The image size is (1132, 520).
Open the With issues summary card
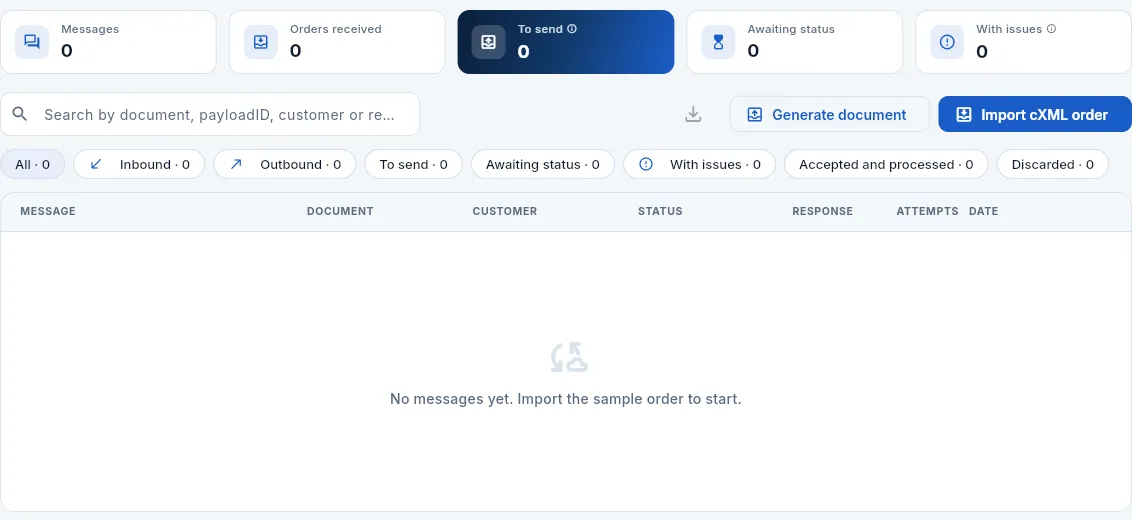[1024, 42]
